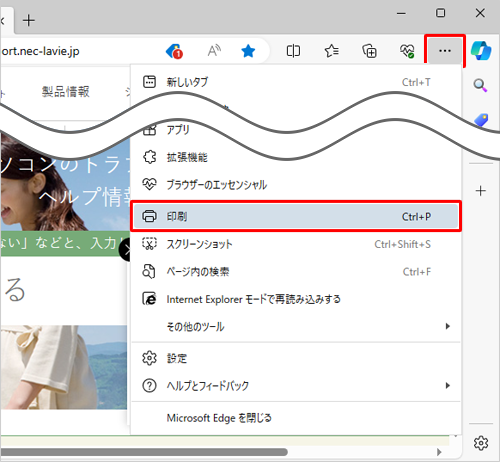This screenshot has width=500, height=462.
Task: Click the printer icon beside 印刷
Action: (149, 216)
